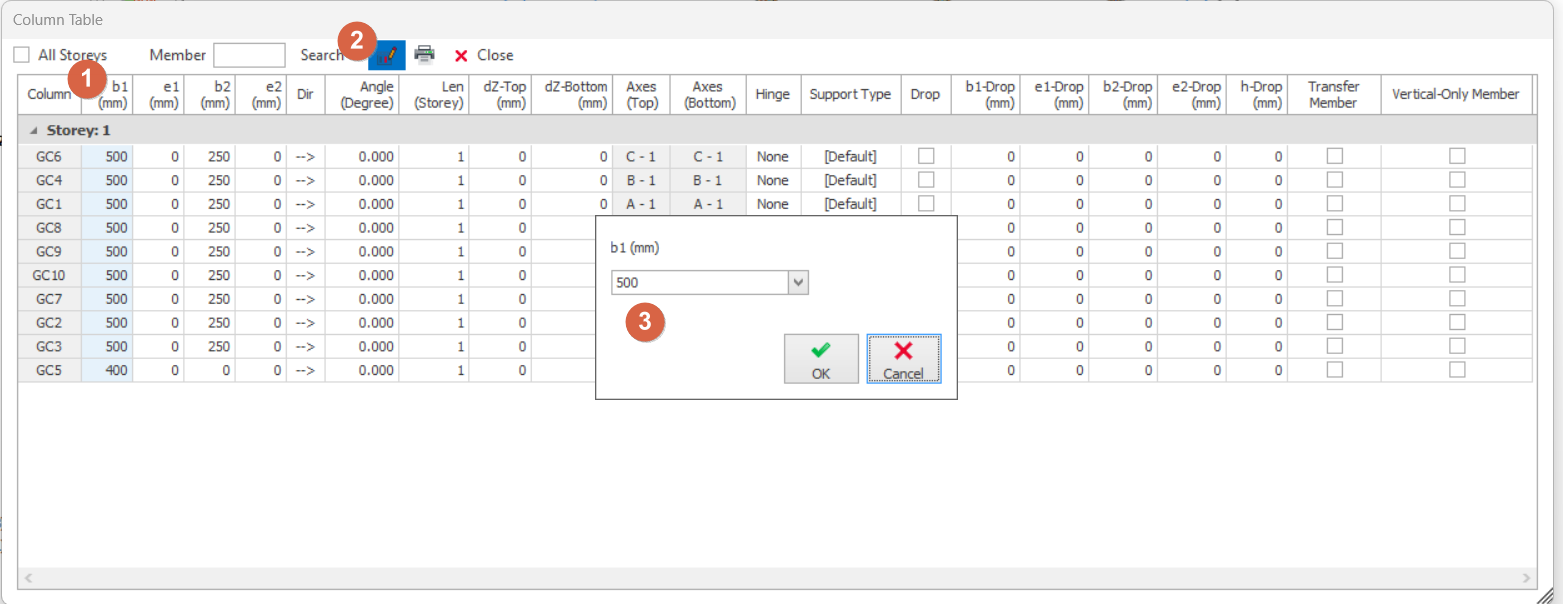
Task: Click the Support Type column header
Action: click(850, 95)
